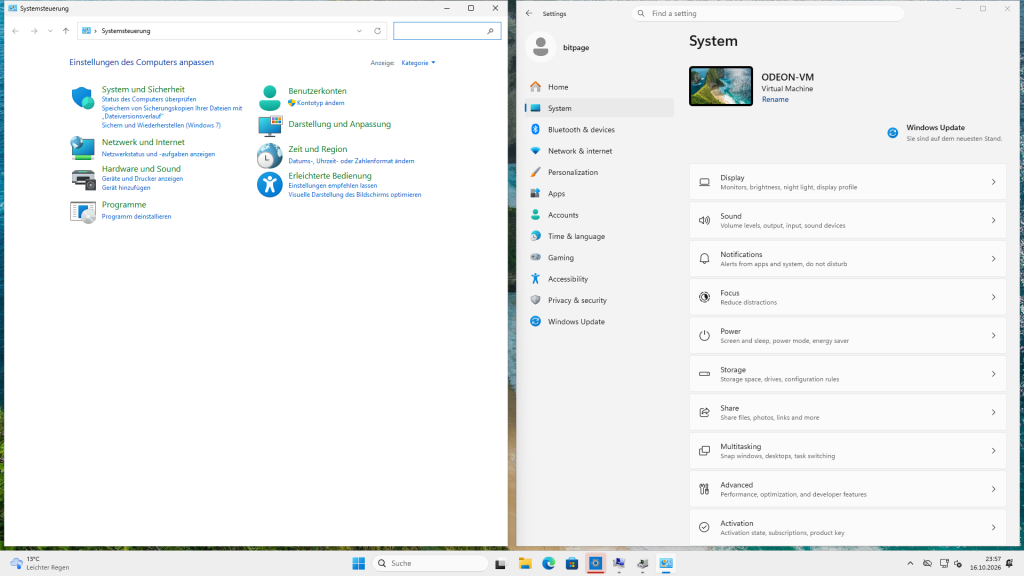This screenshot has height=576, width=1024.
Task: Click the bitpage user profile
Action: [559, 47]
